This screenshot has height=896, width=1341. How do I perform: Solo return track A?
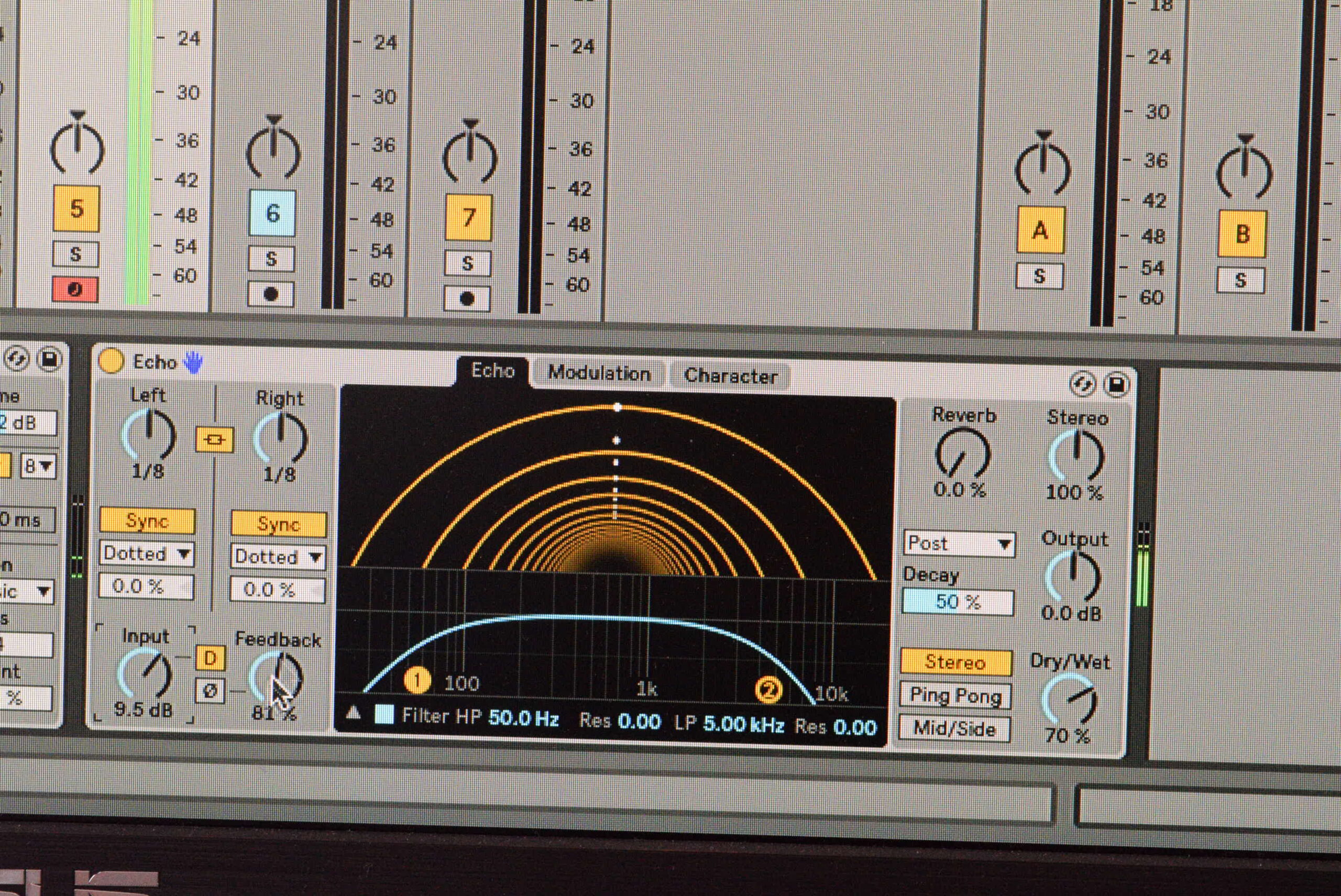(x=1039, y=276)
